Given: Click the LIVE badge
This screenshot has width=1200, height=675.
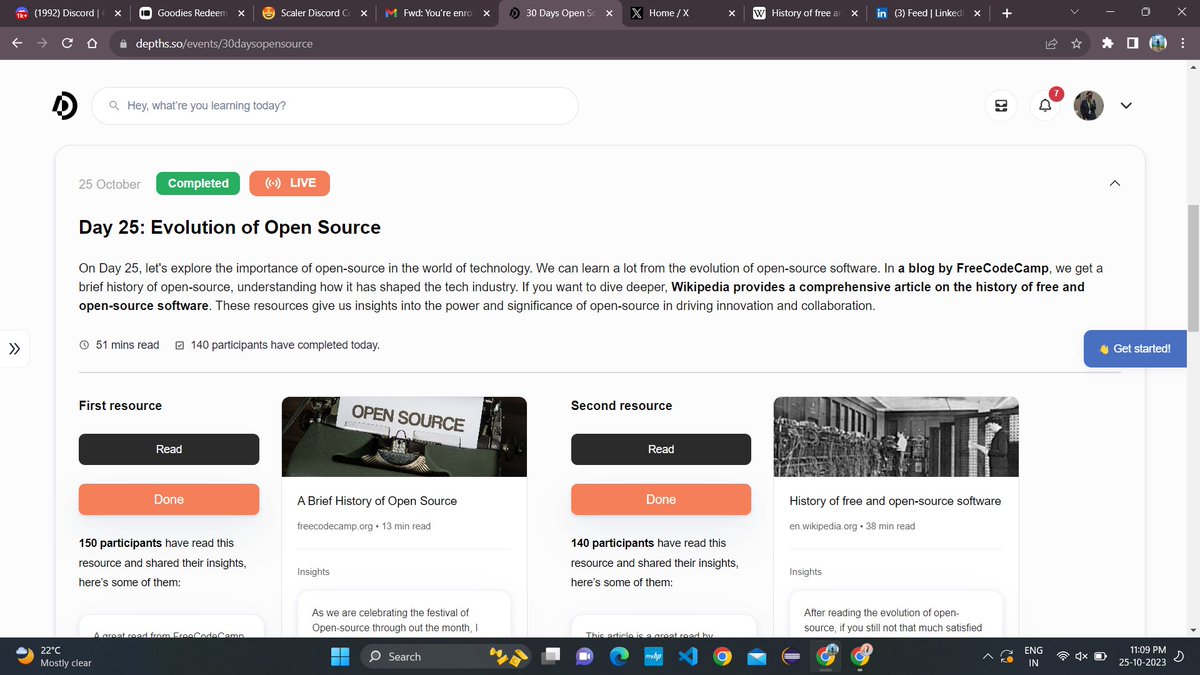Looking at the screenshot, I should 289,183.
